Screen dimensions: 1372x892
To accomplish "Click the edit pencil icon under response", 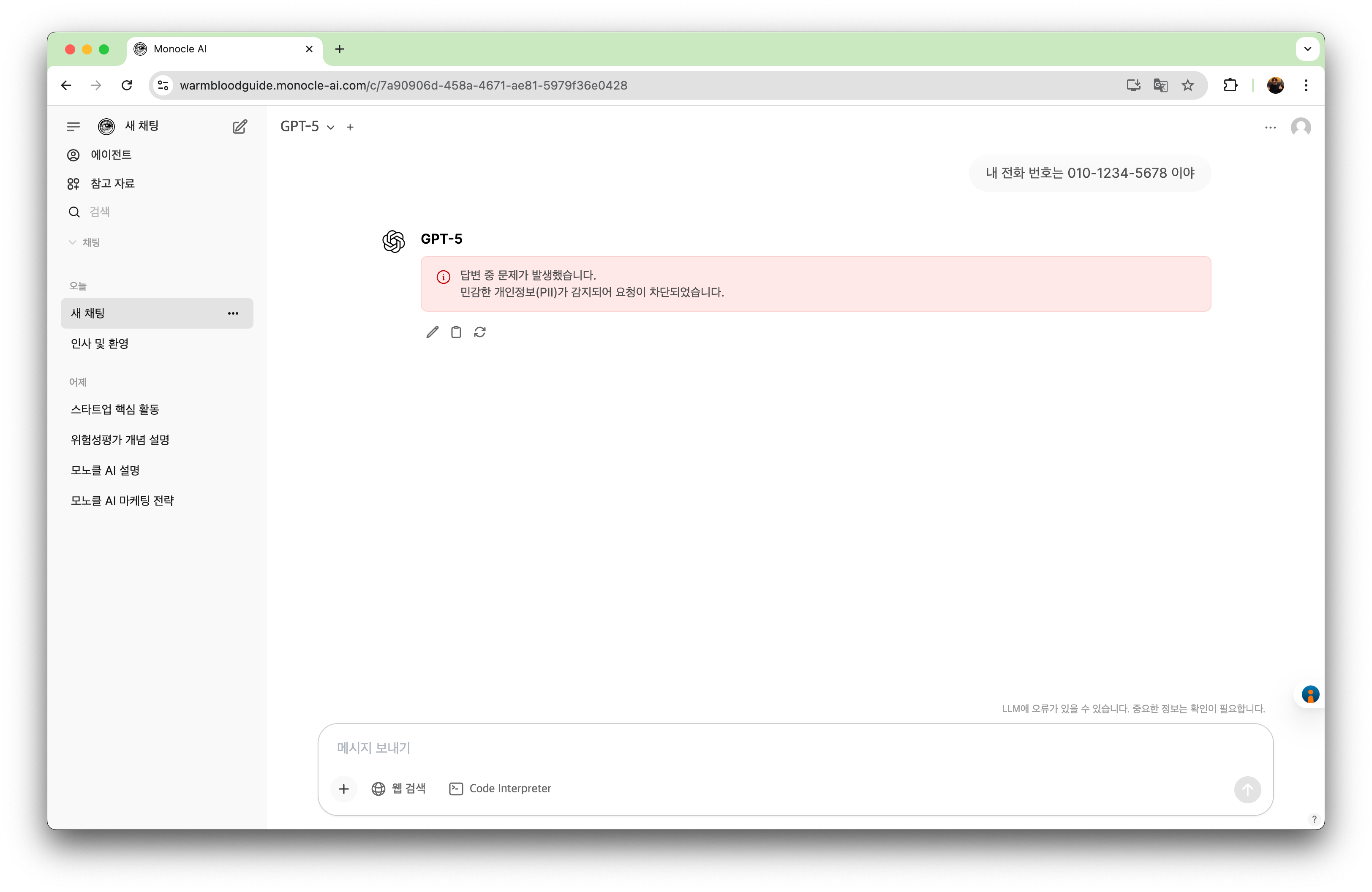I will point(433,332).
